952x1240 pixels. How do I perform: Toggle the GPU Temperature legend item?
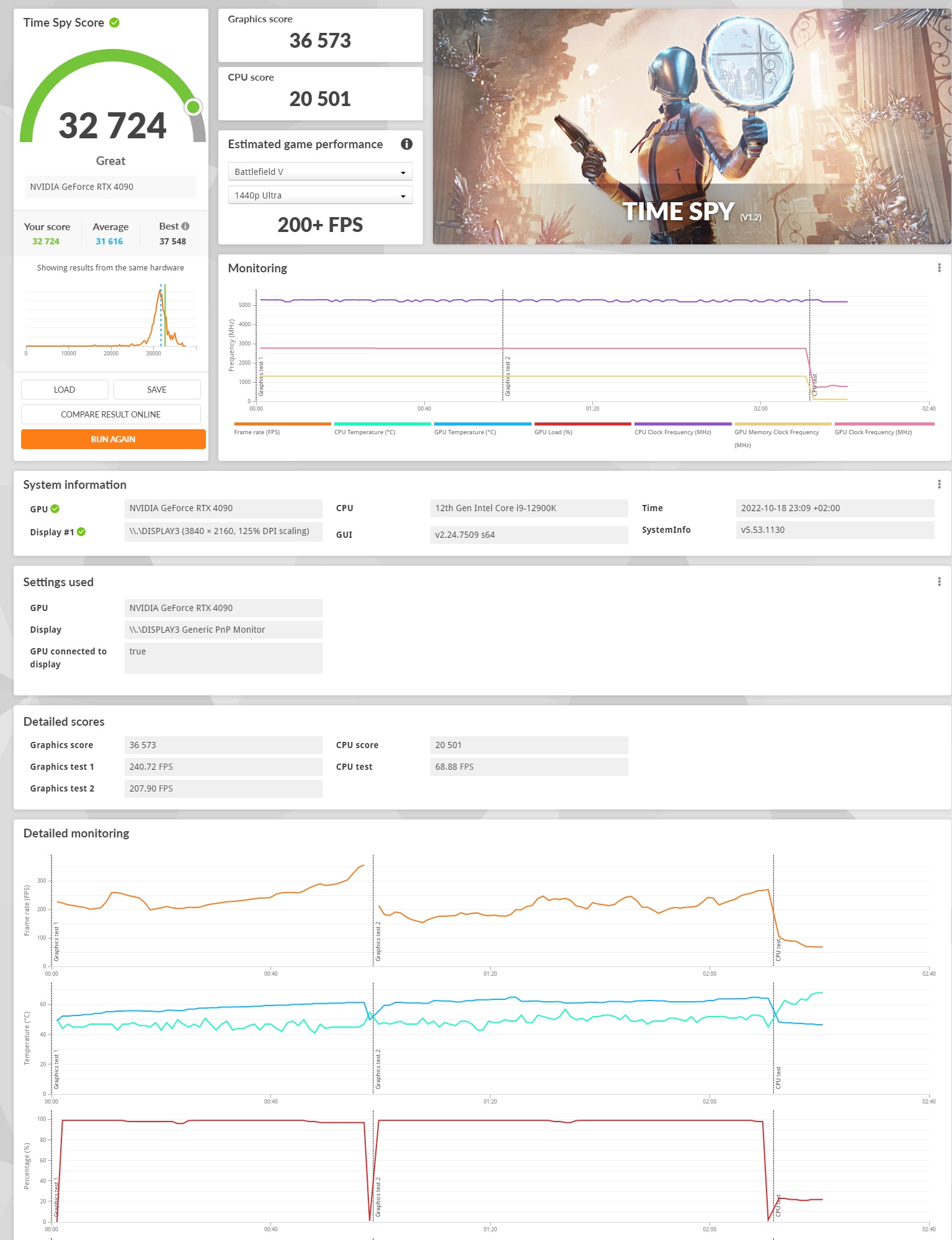pyautogui.click(x=483, y=429)
